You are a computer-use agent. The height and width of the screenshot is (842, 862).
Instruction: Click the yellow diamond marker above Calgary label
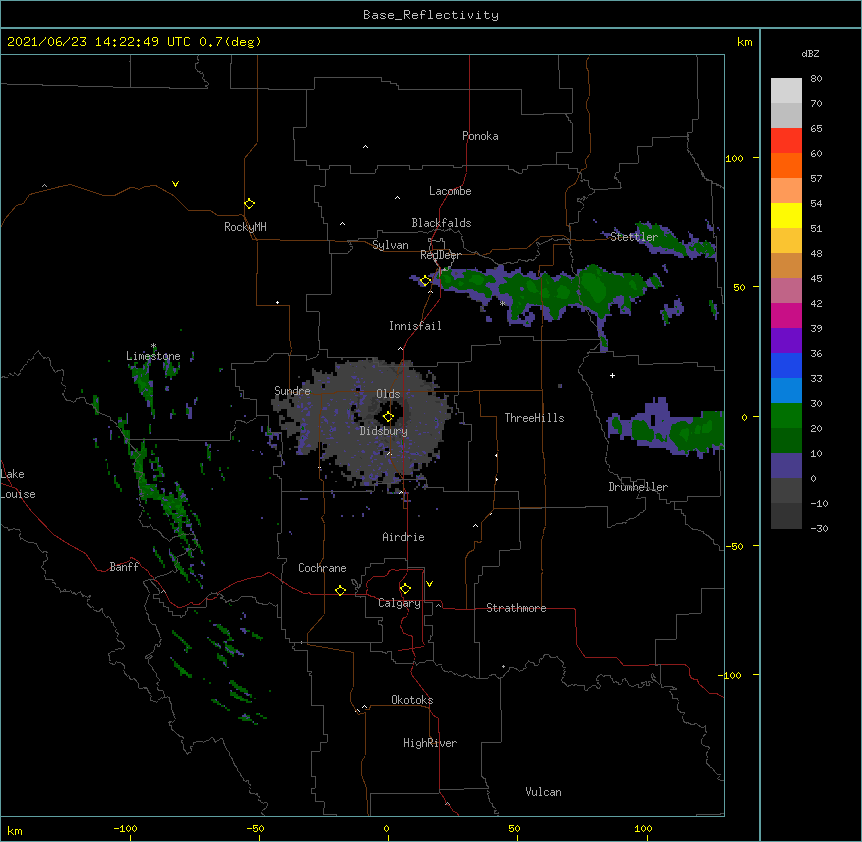[x=405, y=589]
